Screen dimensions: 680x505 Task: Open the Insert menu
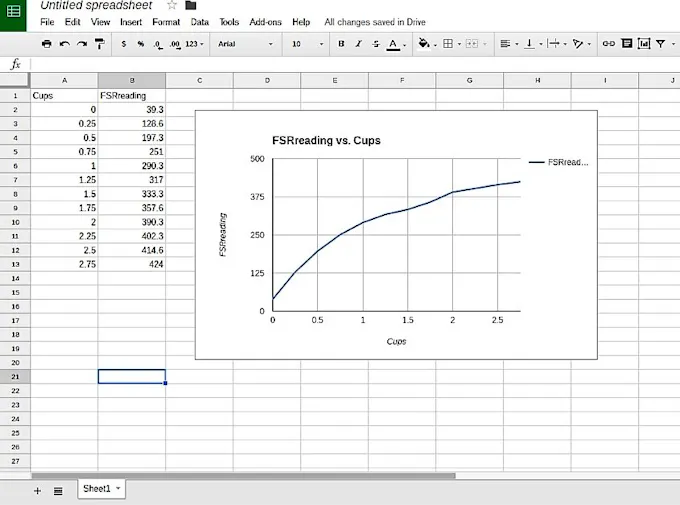pos(131,22)
